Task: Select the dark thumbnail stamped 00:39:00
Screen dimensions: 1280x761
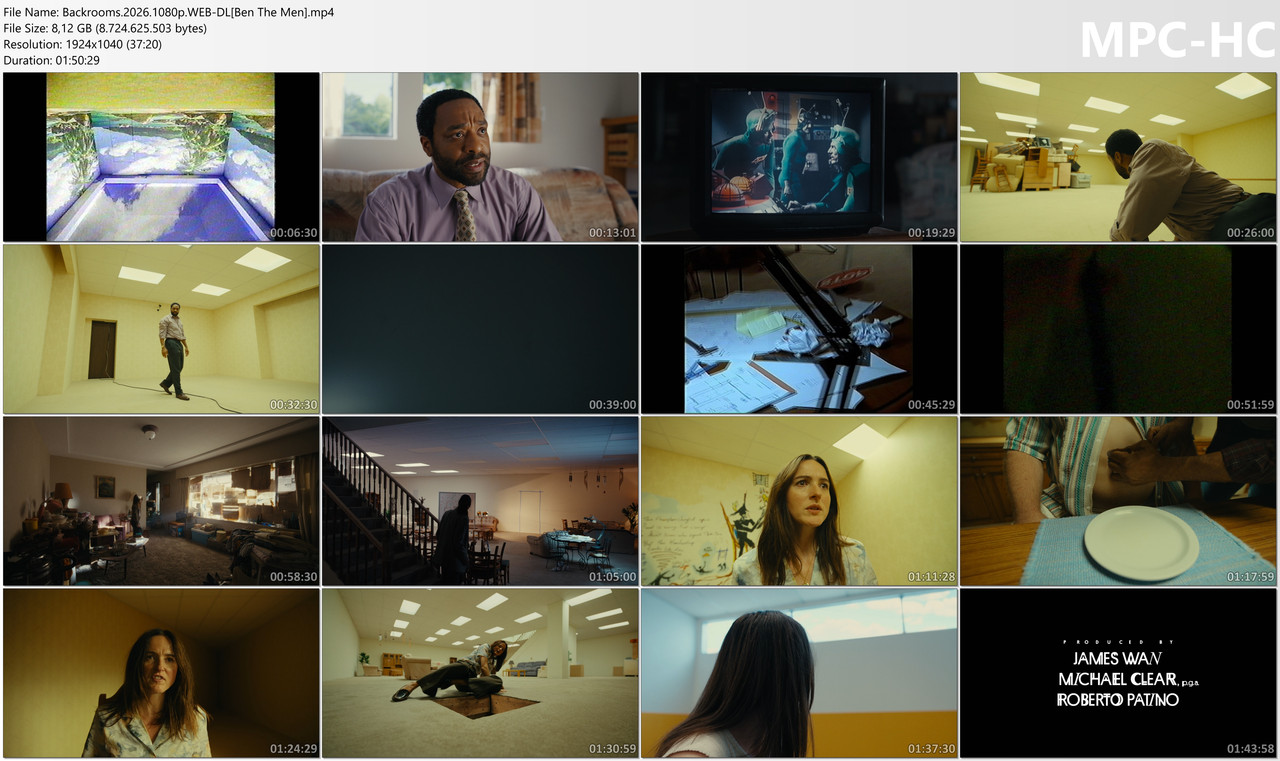Action: [480, 329]
